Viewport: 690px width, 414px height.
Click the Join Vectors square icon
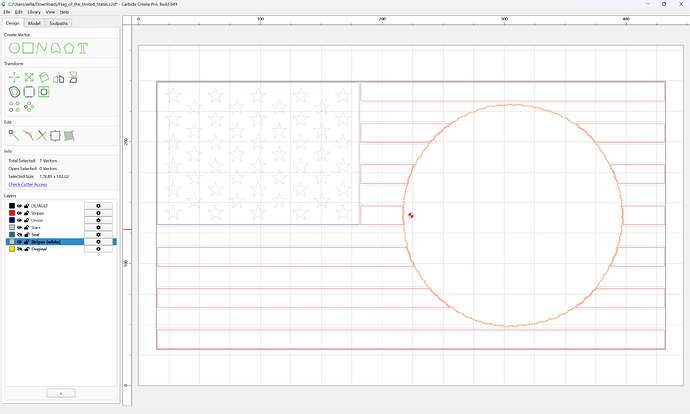[55, 136]
